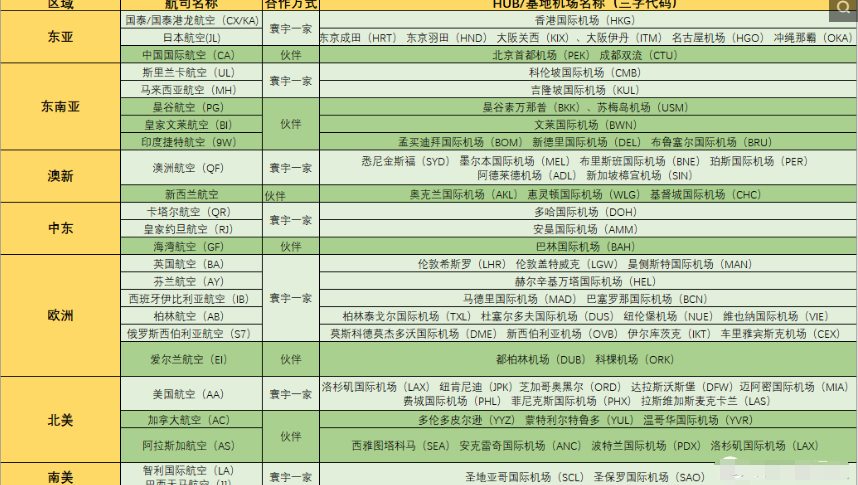Click 新西兰航空 cell
Image resolution: width=858 pixels, height=485 pixels.
192,194
